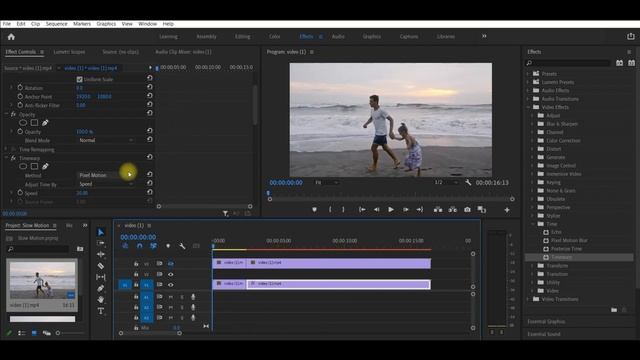Open the Fit zoom level dropdown
Viewport: 640px width, 360px height.
click(x=327, y=182)
